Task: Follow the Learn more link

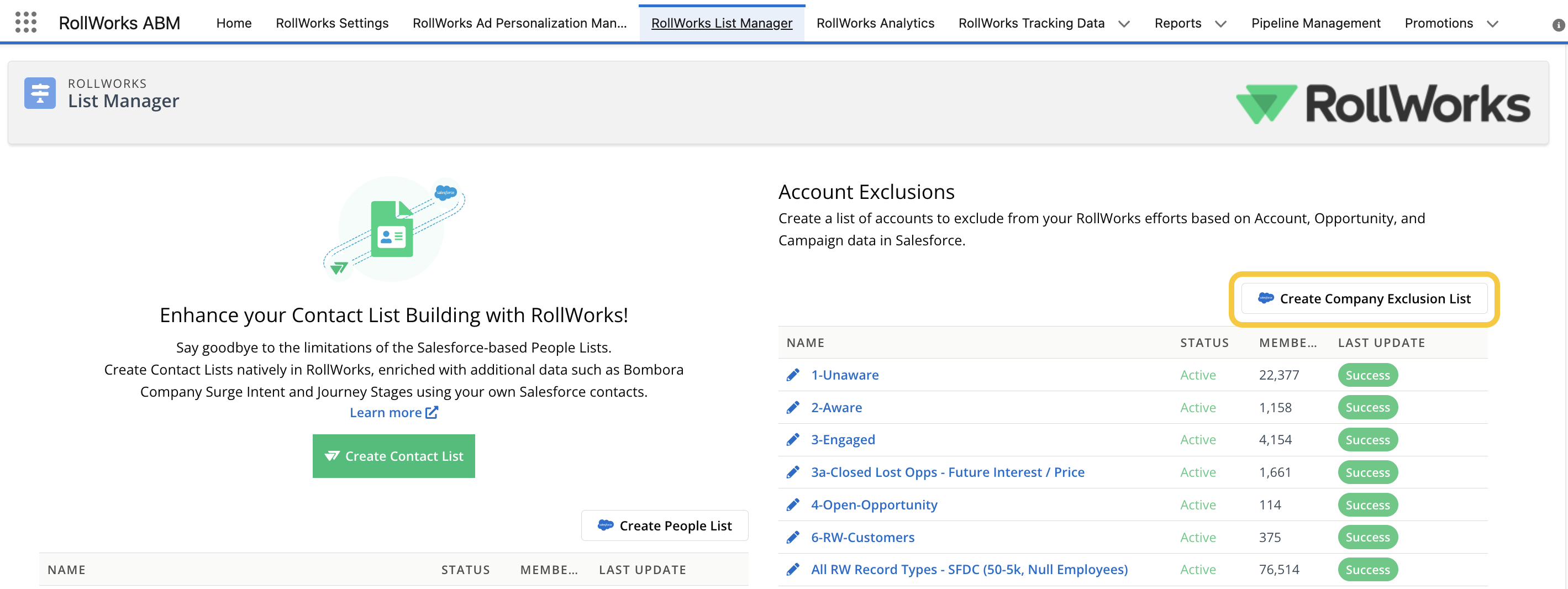Action: [x=393, y=413]
